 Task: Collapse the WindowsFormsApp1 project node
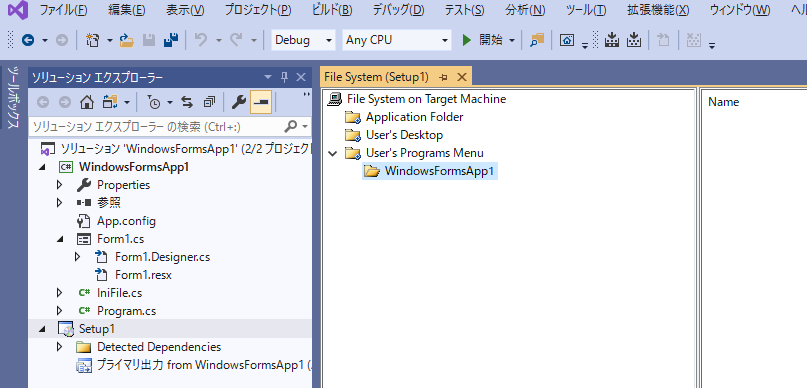point(42,167)
